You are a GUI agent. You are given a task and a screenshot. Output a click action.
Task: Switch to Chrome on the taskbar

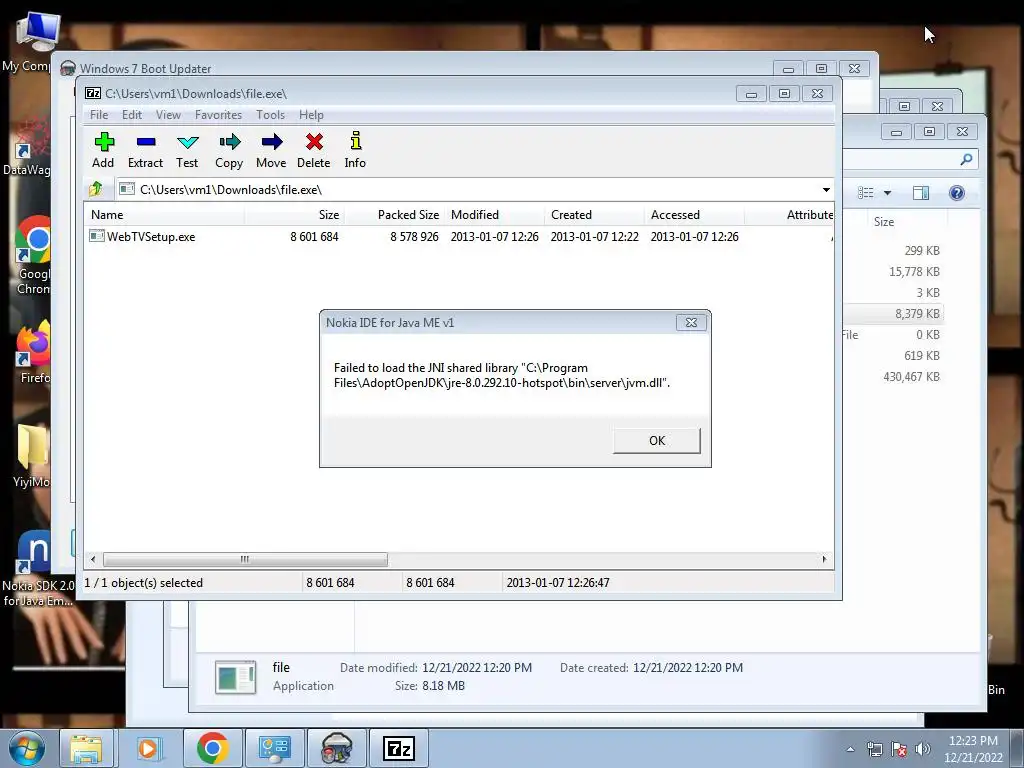pos(212,748)
